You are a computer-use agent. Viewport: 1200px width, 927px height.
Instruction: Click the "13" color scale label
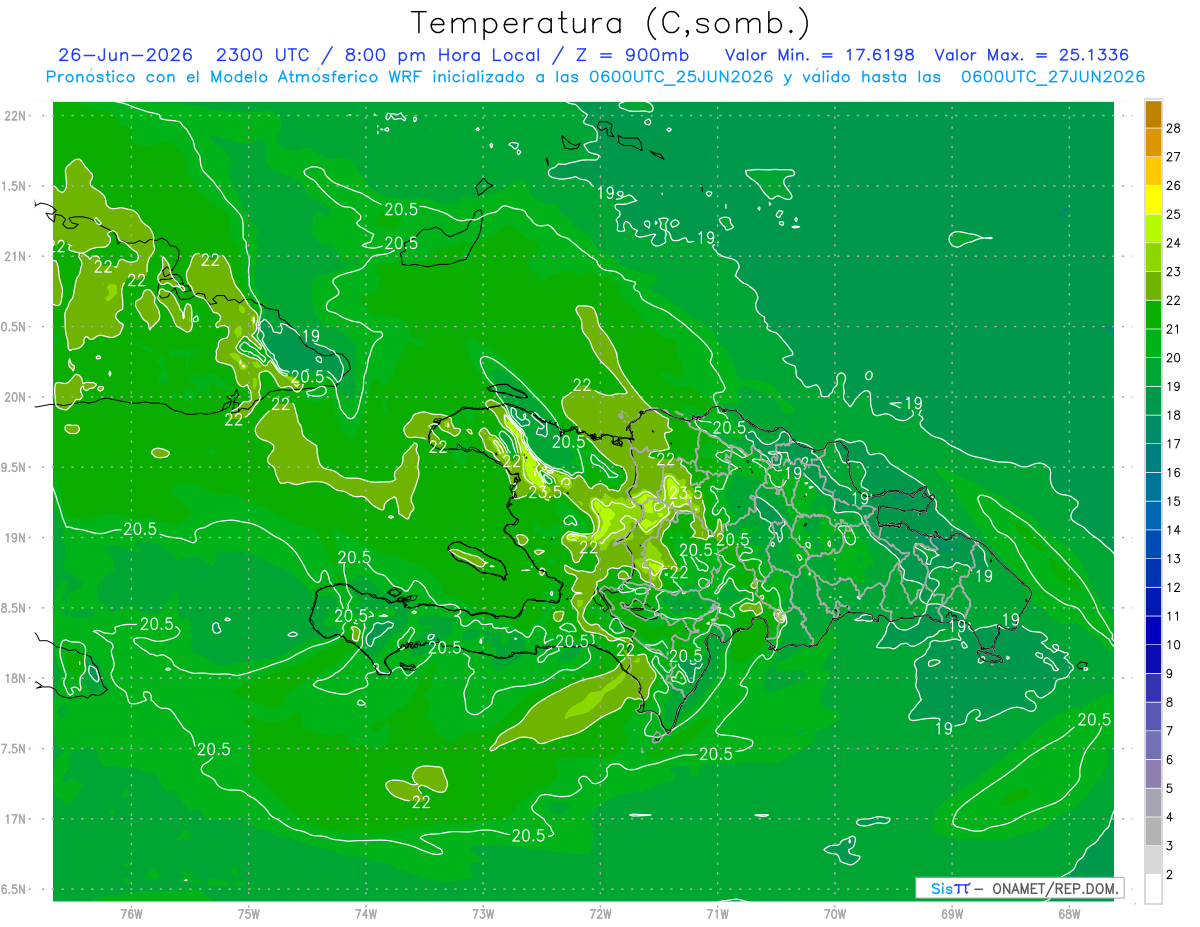(1174, 559)
